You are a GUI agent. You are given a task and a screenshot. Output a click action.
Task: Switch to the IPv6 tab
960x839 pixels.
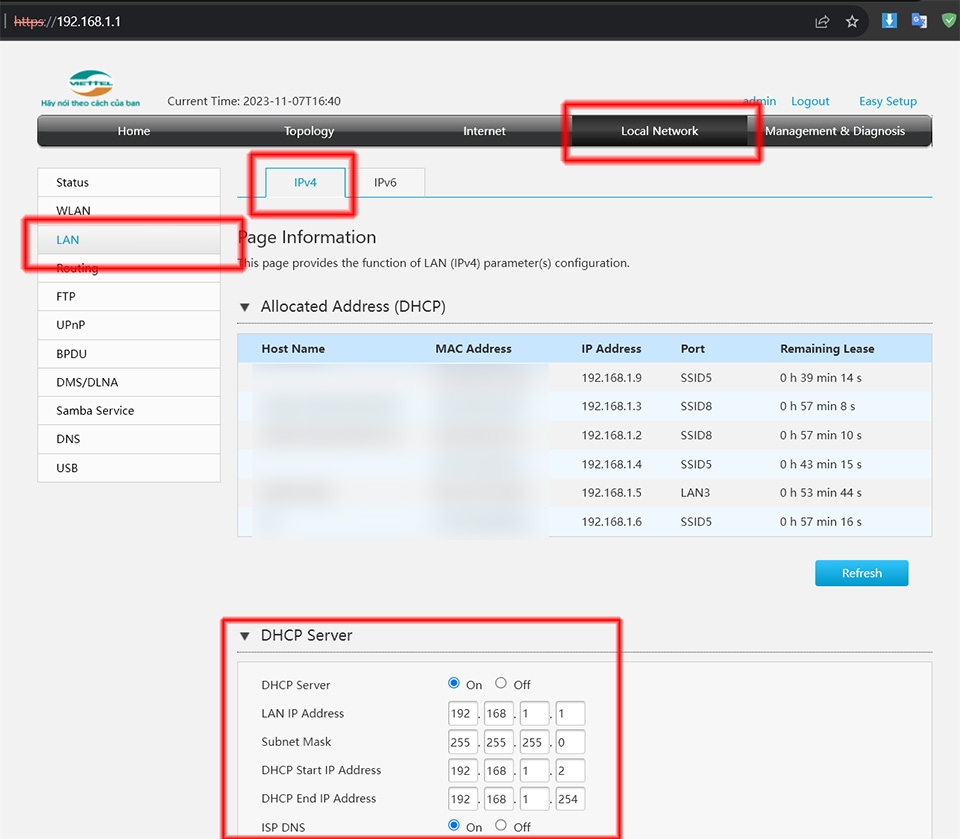385,183
